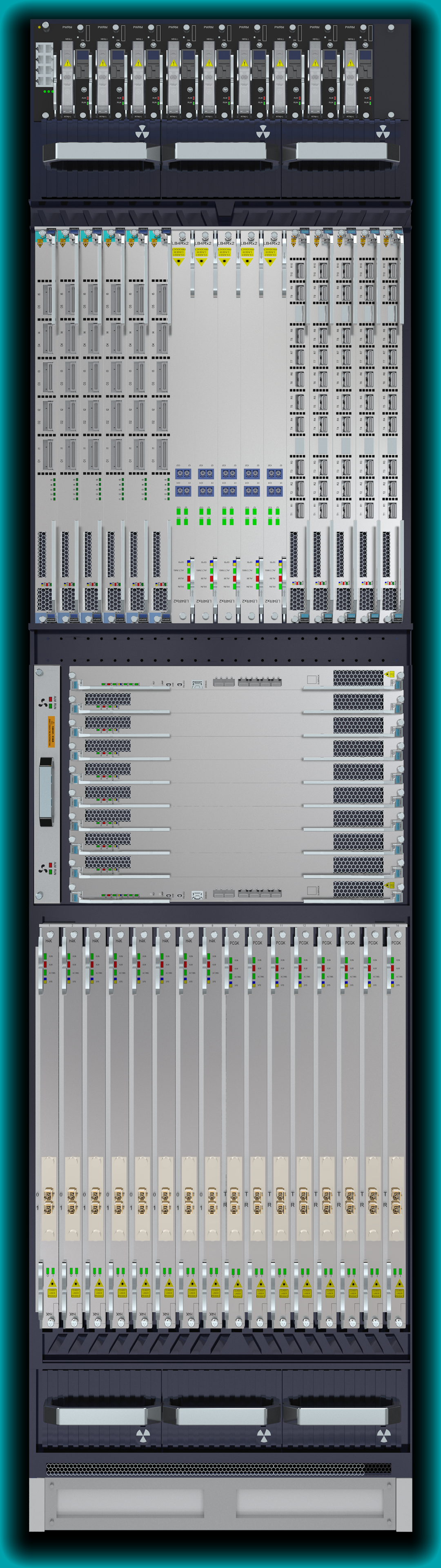
Task: Click the rightmost LB4Rx2 label at card top
Action: [272, 243]
